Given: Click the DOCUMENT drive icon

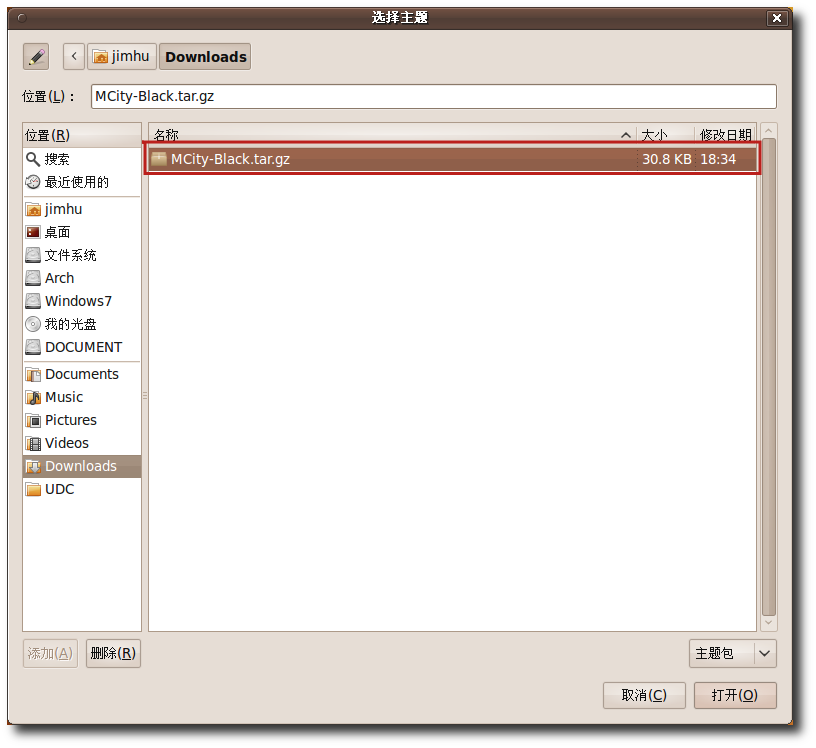Looking at the screenshot, I should point(33,347).
